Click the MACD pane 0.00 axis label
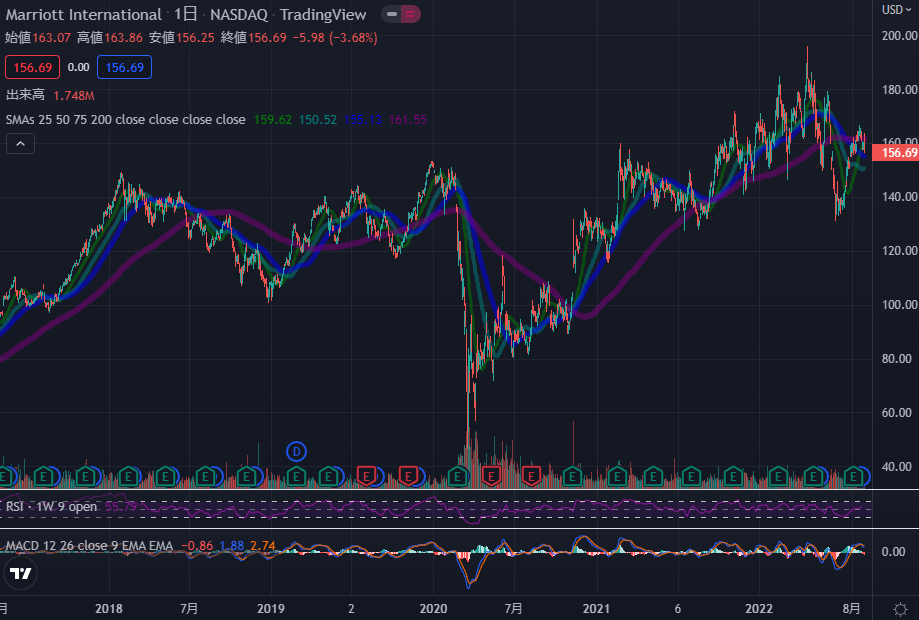 (x=893, y=551)
